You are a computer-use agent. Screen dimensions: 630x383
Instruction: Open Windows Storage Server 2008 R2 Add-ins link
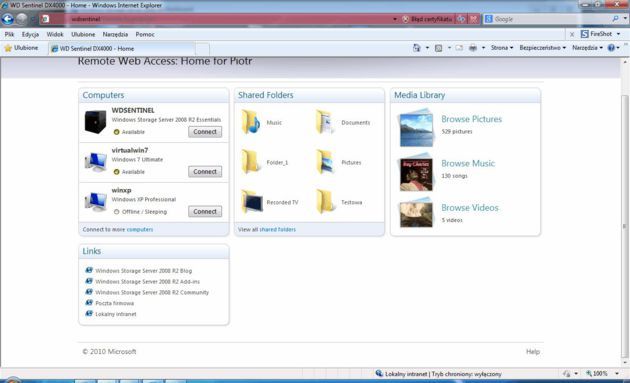[147, 282]
